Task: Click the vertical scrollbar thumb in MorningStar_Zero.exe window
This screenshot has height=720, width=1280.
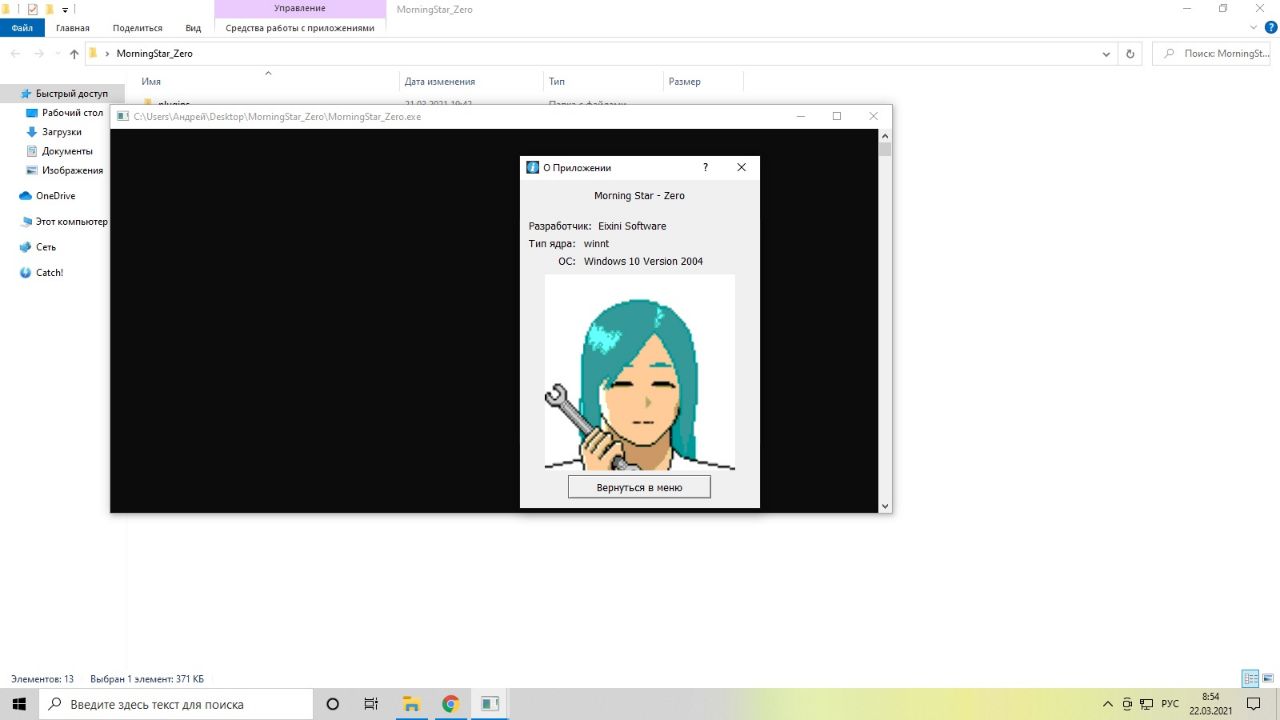Action: point(885,150)
